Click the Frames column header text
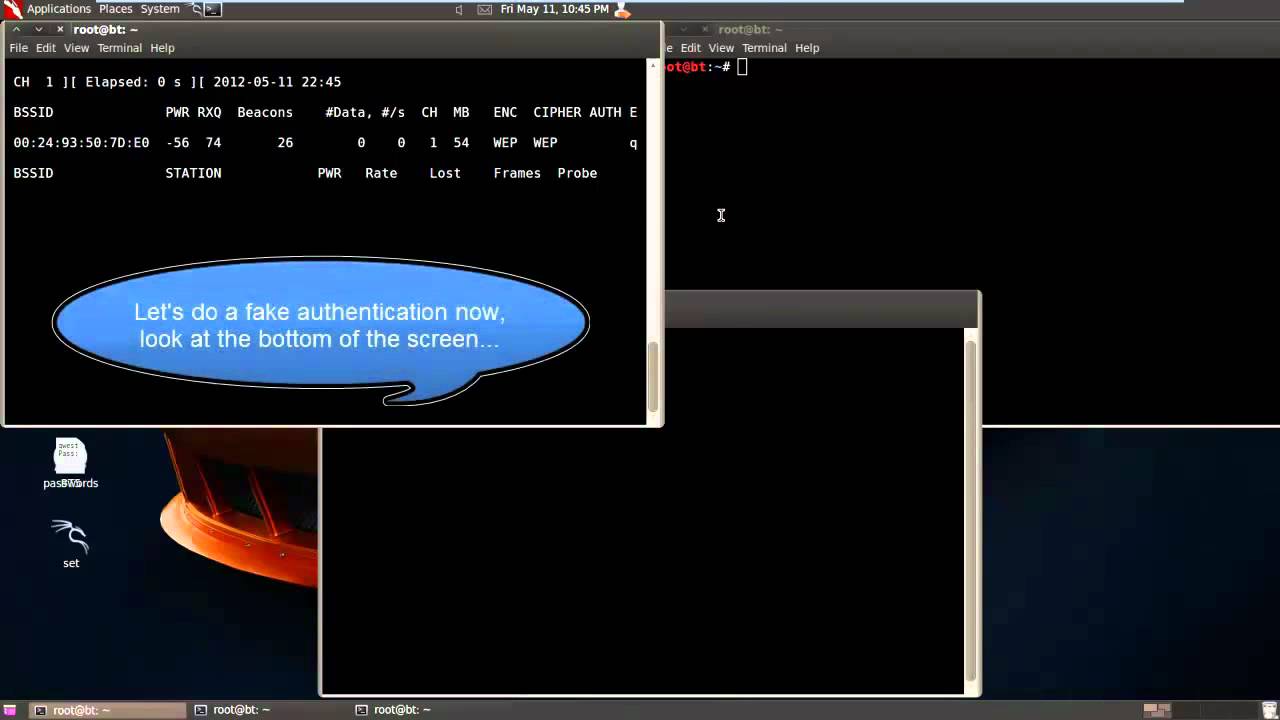This screenshot has width=1280, height=720. (517, 173)
